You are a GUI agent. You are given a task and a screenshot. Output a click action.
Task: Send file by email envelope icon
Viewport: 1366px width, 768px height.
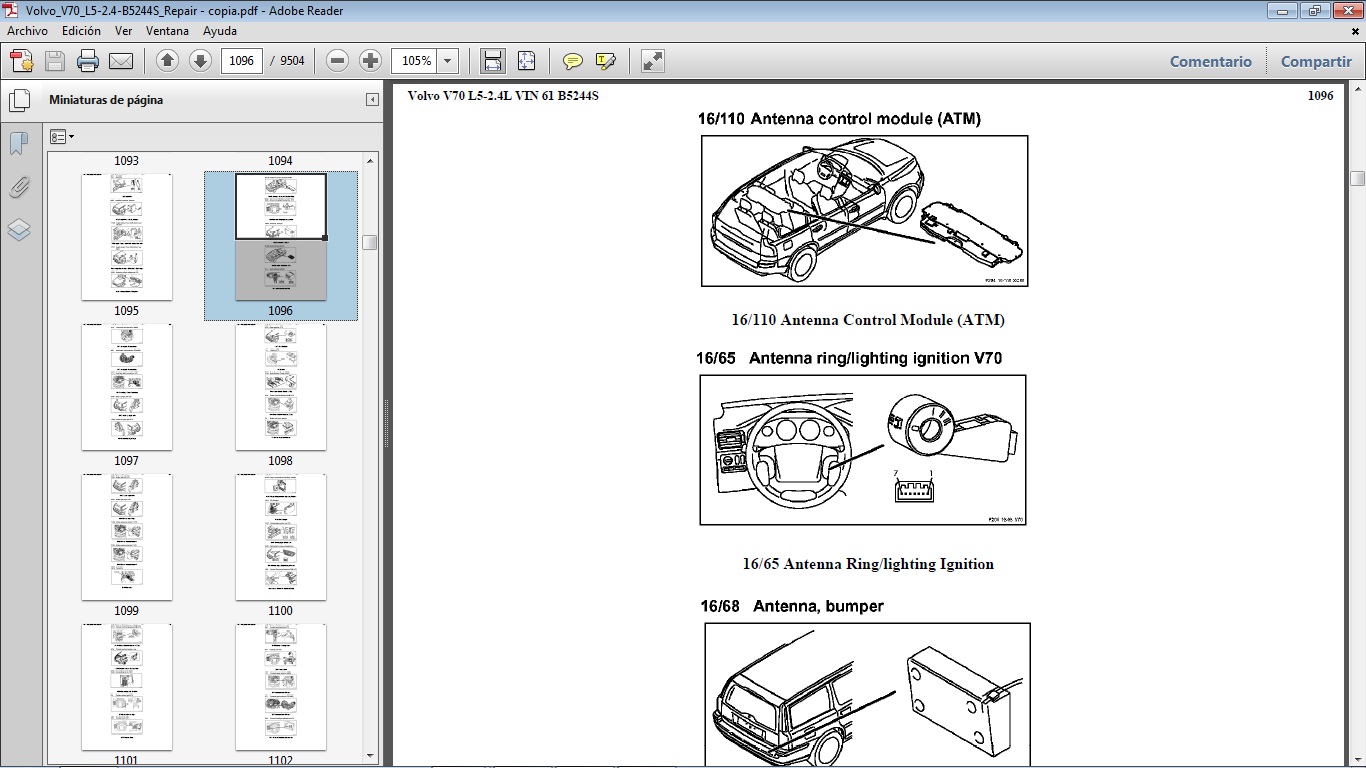click(121, 61)
